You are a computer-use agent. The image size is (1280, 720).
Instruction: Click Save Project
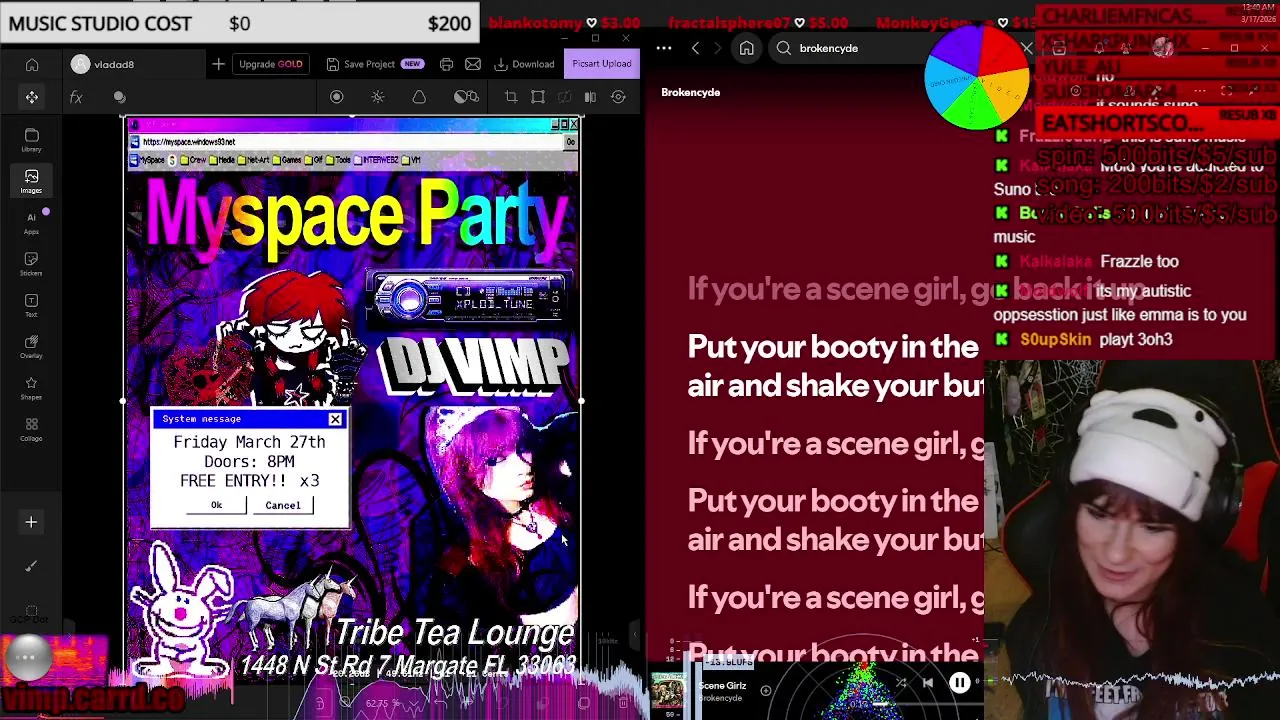tap(375, 64)
